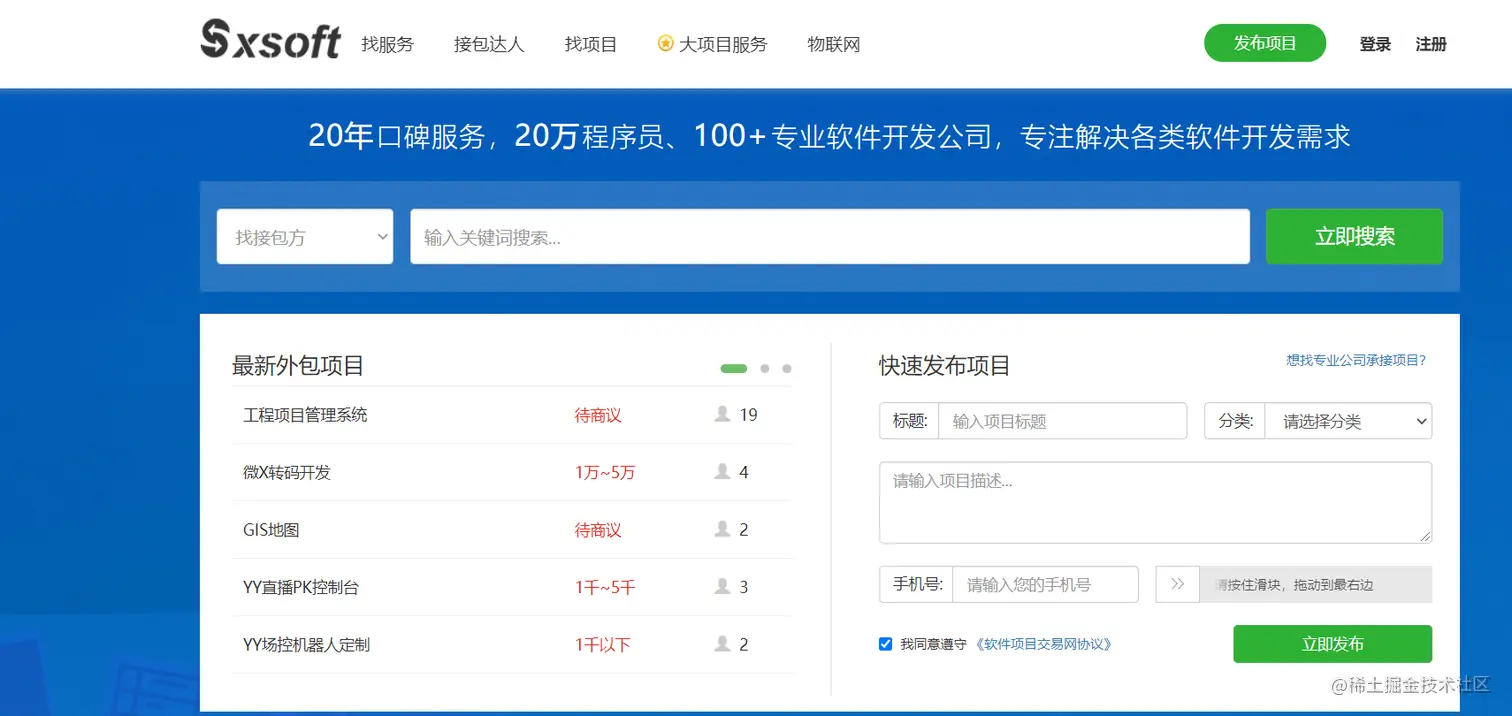Click the 立即发布 button

pos(1332,644)
